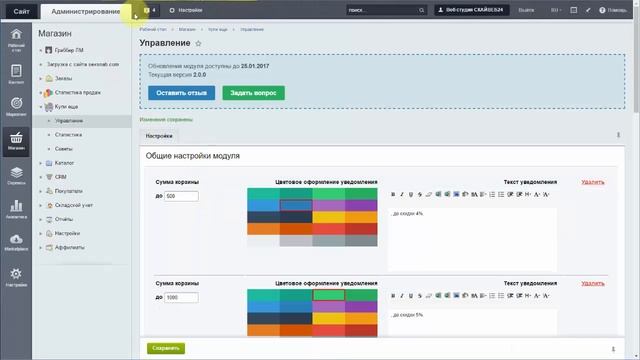Click the pin icon in top bar
The image size is (640, 360).
pos(588,10)
